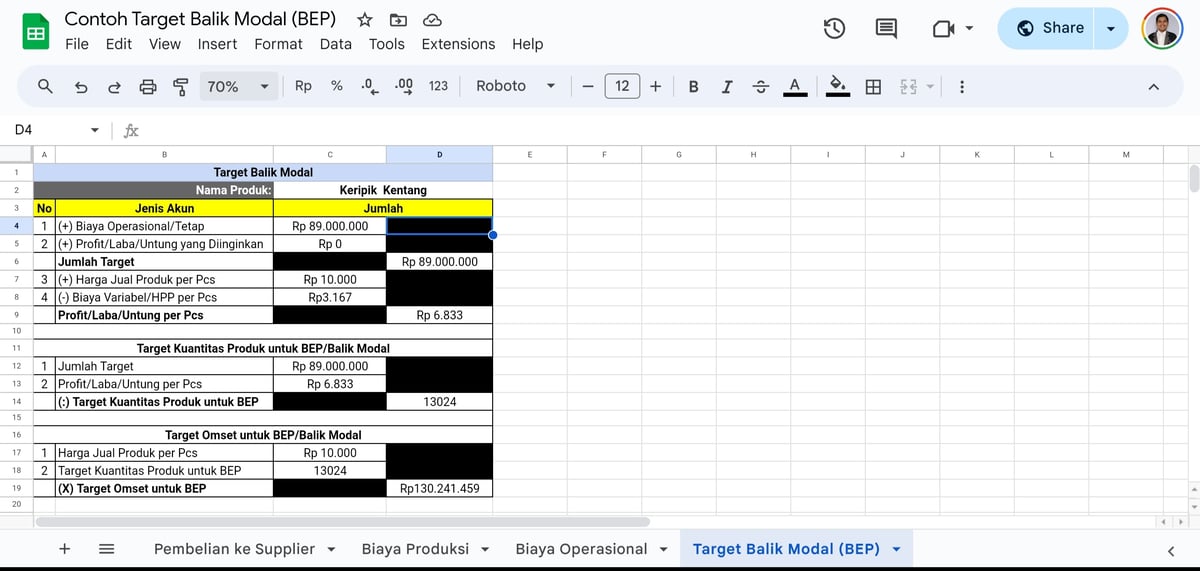The image size is (1200, 571).
Task: Open the File menu
Action: [76, 44]
